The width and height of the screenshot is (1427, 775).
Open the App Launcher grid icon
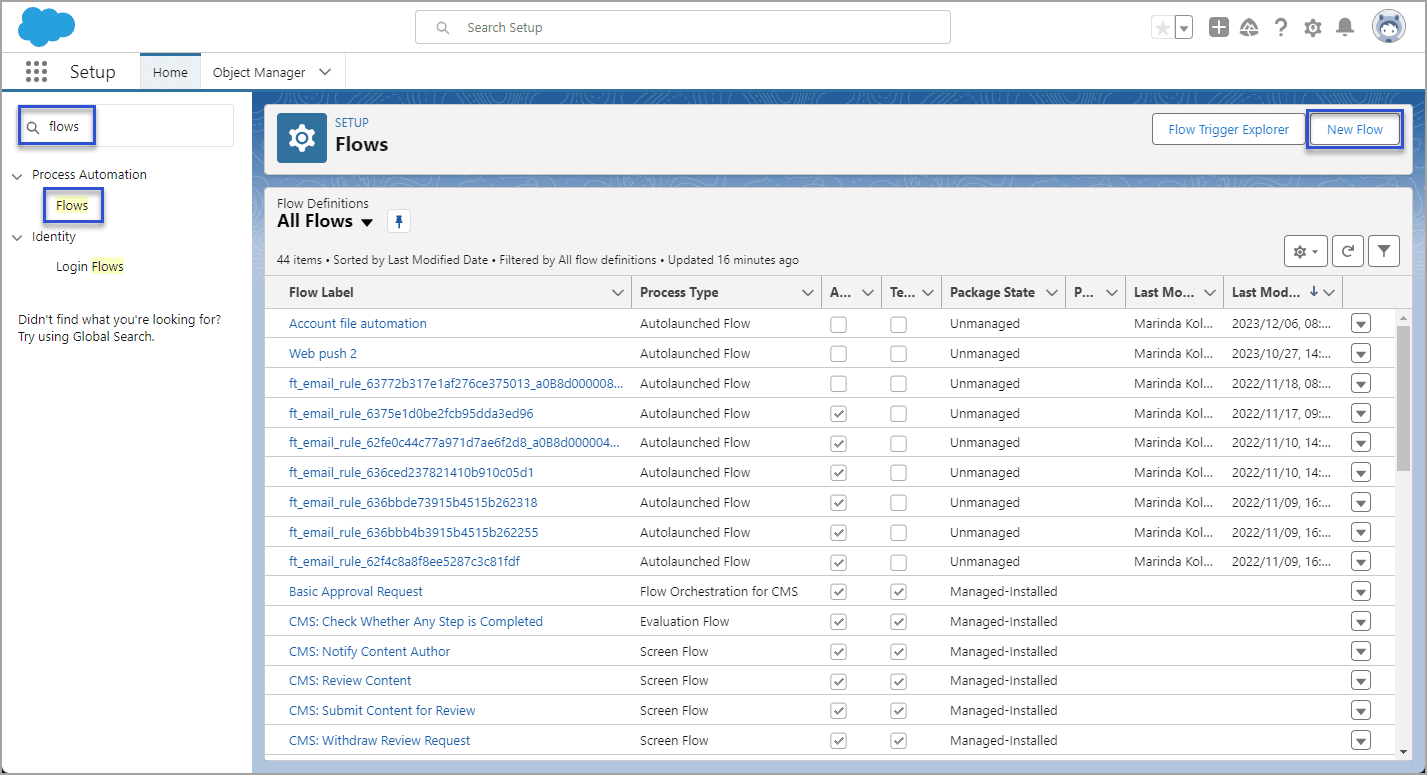[36, 72]
